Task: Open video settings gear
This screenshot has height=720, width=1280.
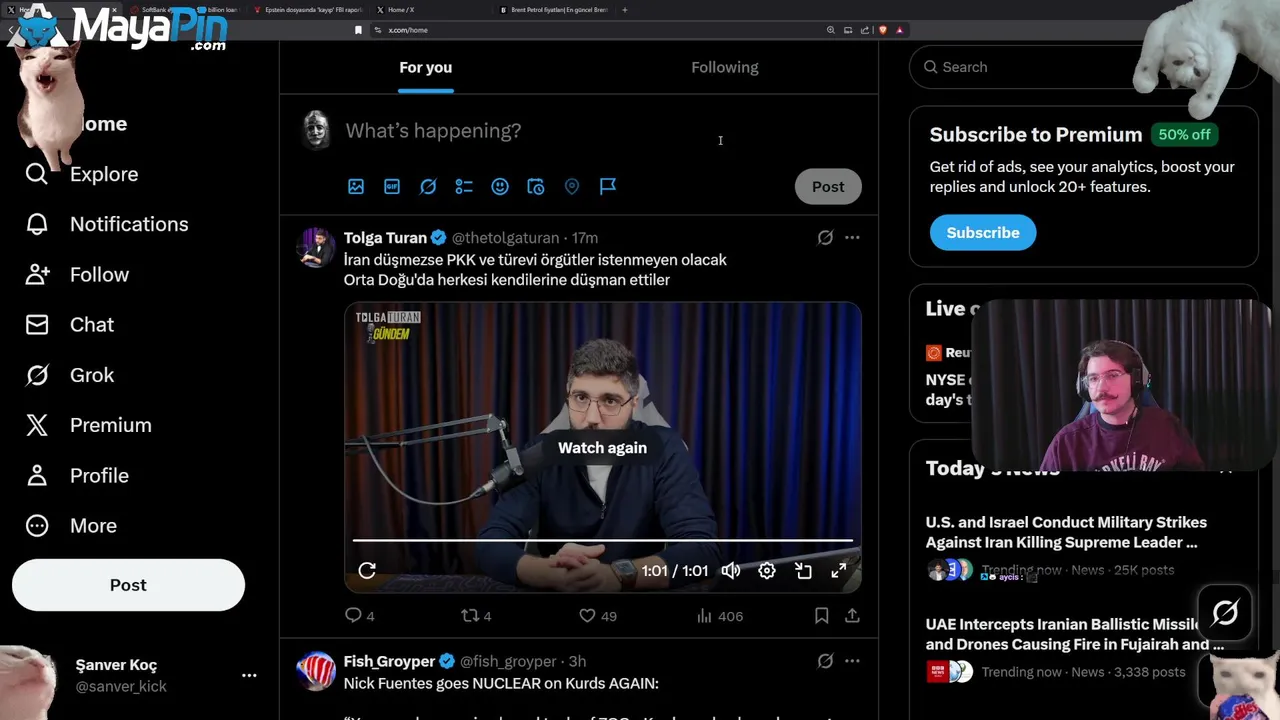Action: pyautogui.click(x=767, y=570)
